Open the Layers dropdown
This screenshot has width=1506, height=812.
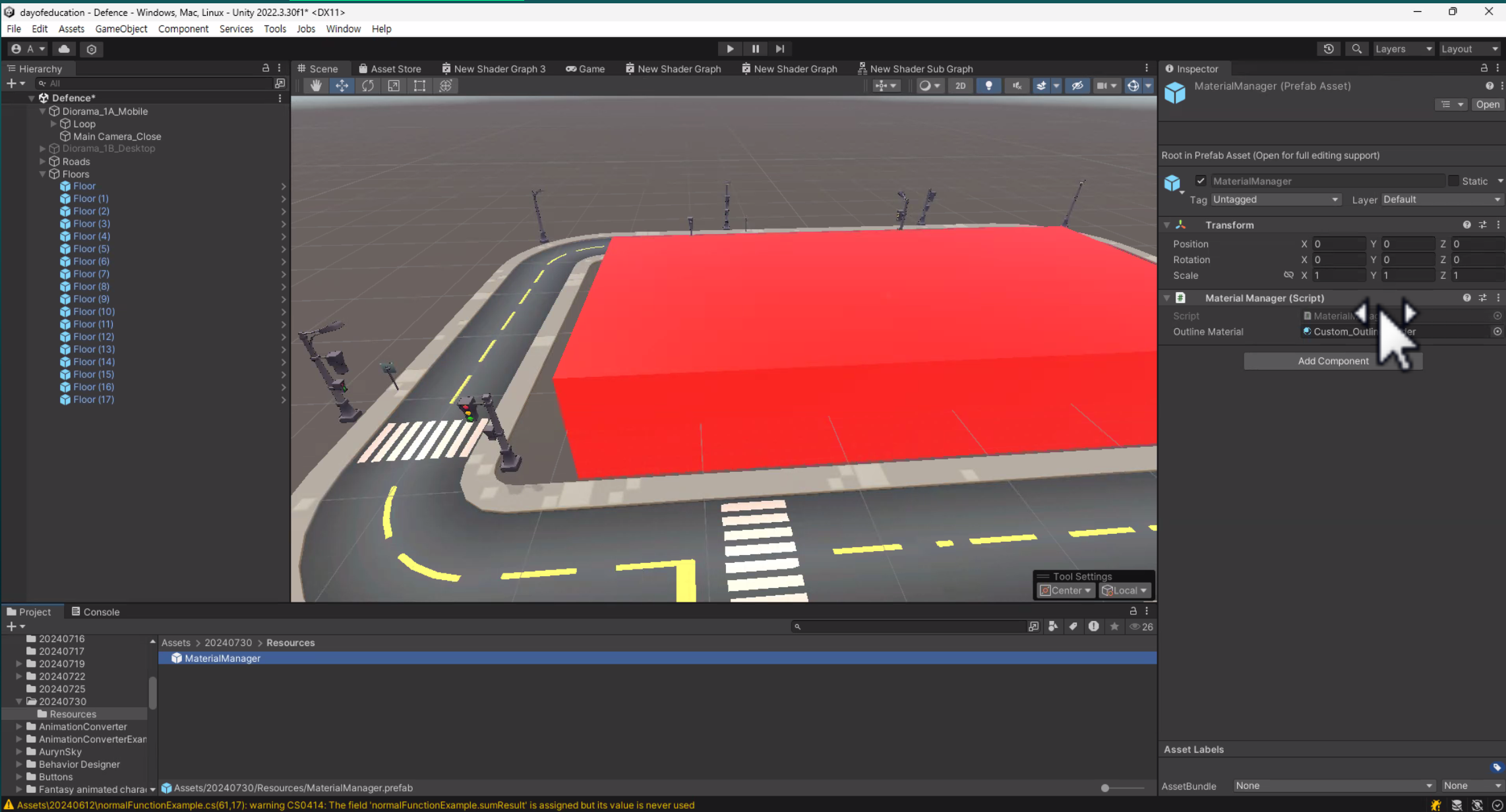click(x=1402, y=49)
